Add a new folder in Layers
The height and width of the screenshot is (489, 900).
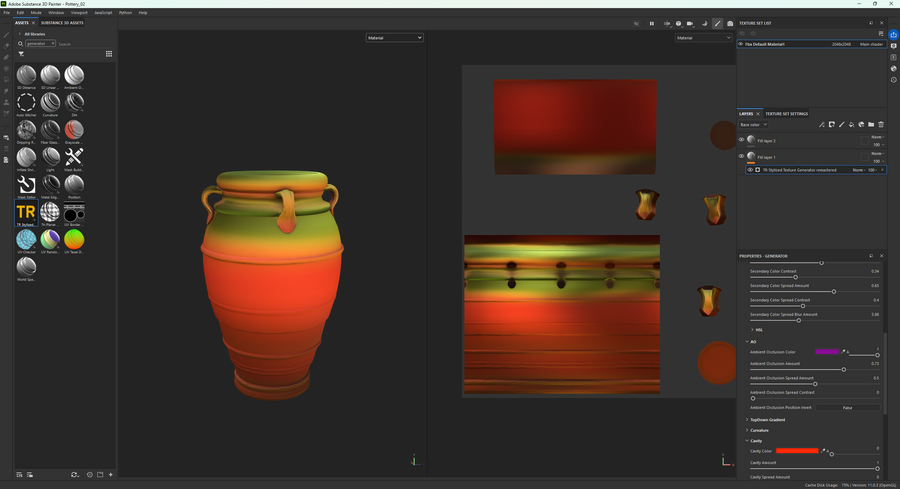[x=871, y=125]
